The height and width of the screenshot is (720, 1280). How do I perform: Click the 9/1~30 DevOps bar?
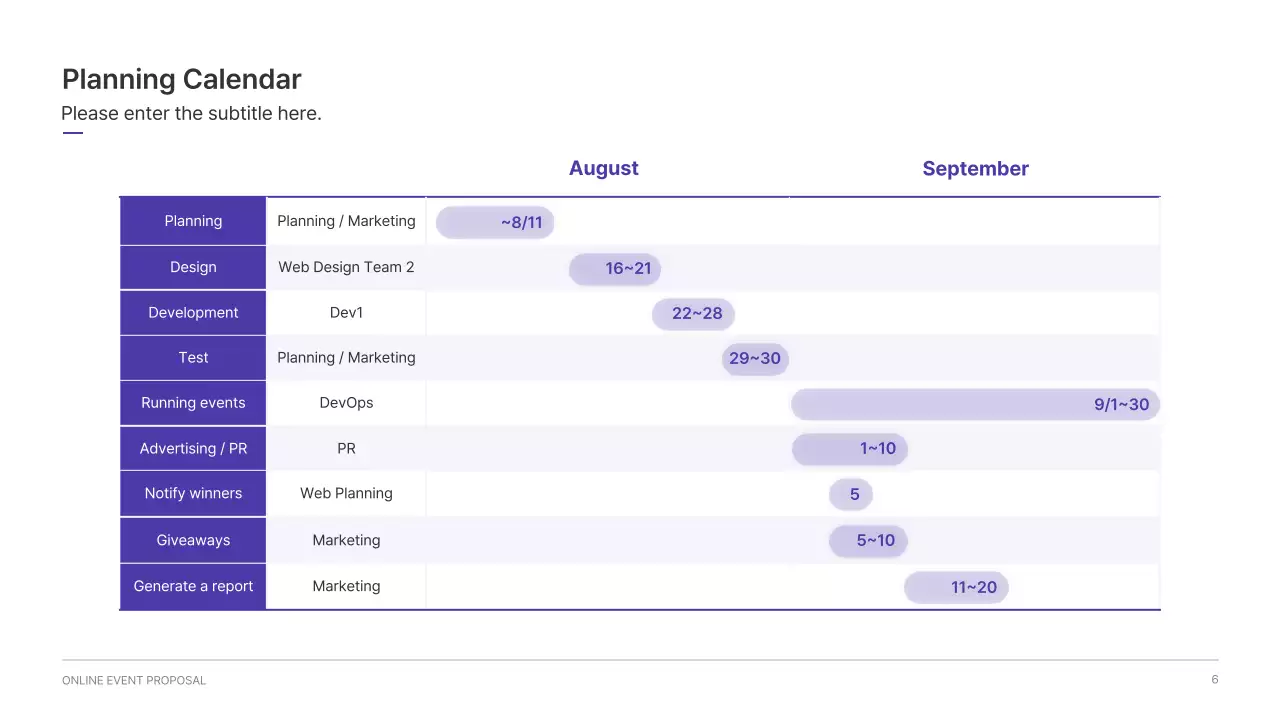975,404
